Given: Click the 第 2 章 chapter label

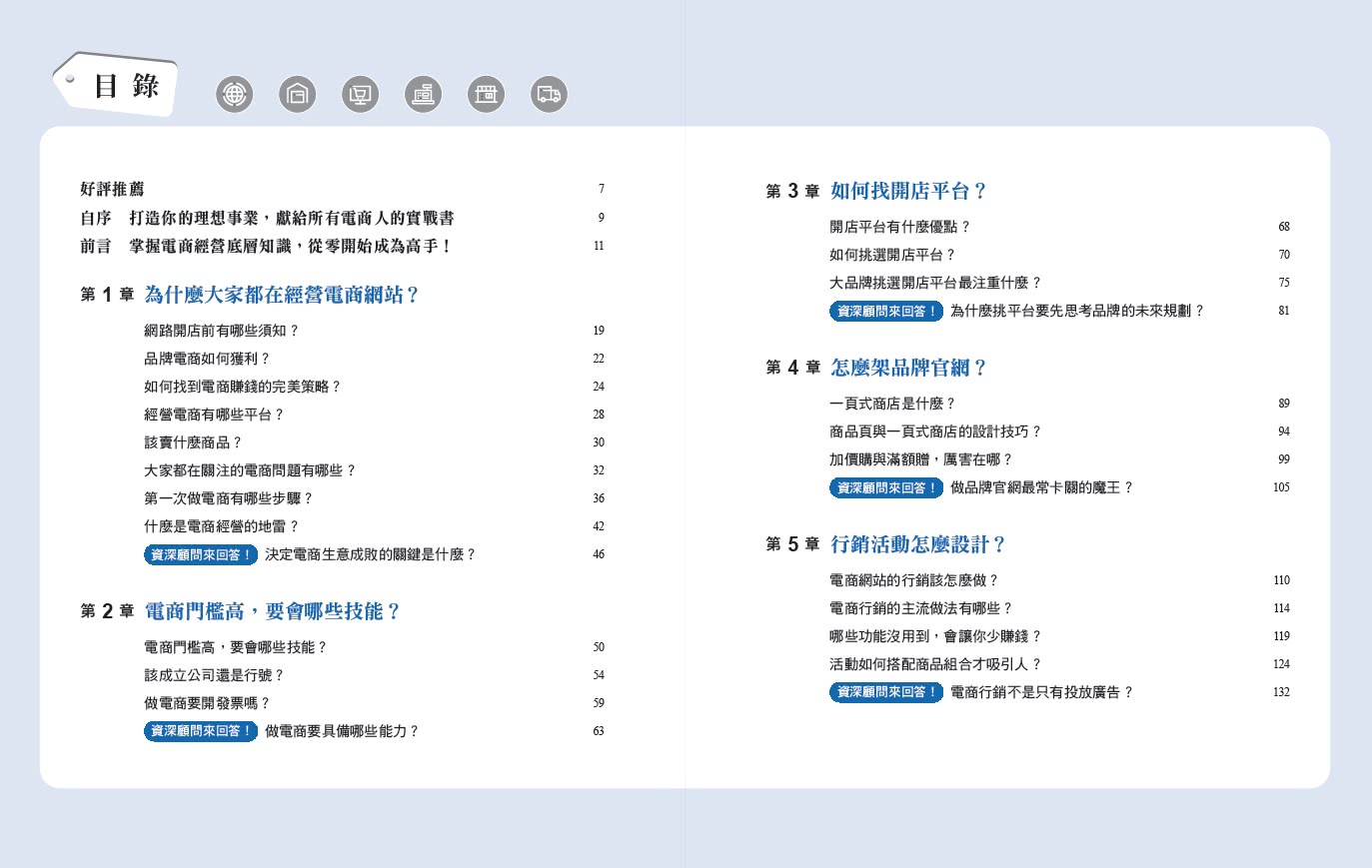Looking at the screenshot, I should (107, 611).
